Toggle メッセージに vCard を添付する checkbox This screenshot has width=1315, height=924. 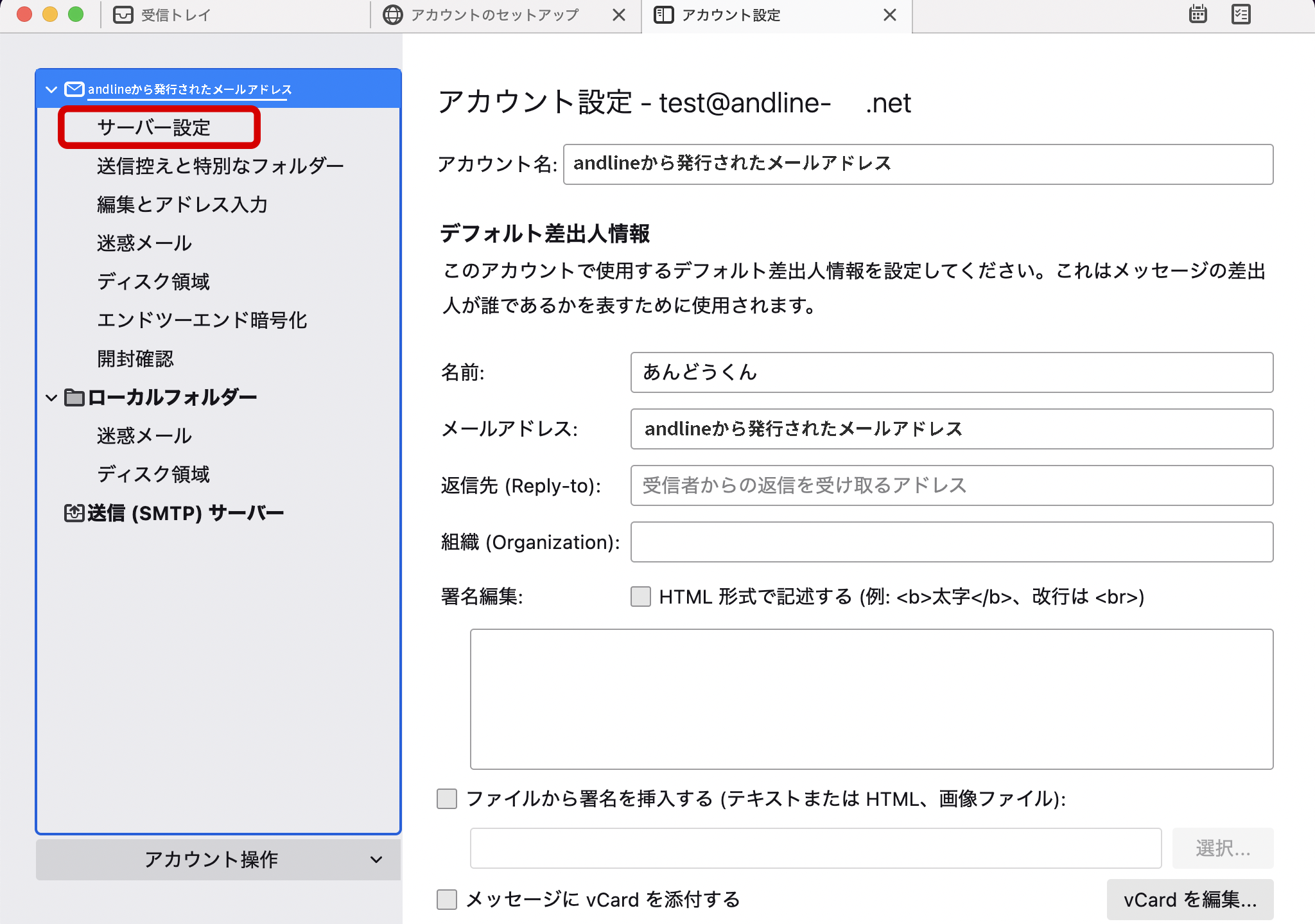pos(447,900)
